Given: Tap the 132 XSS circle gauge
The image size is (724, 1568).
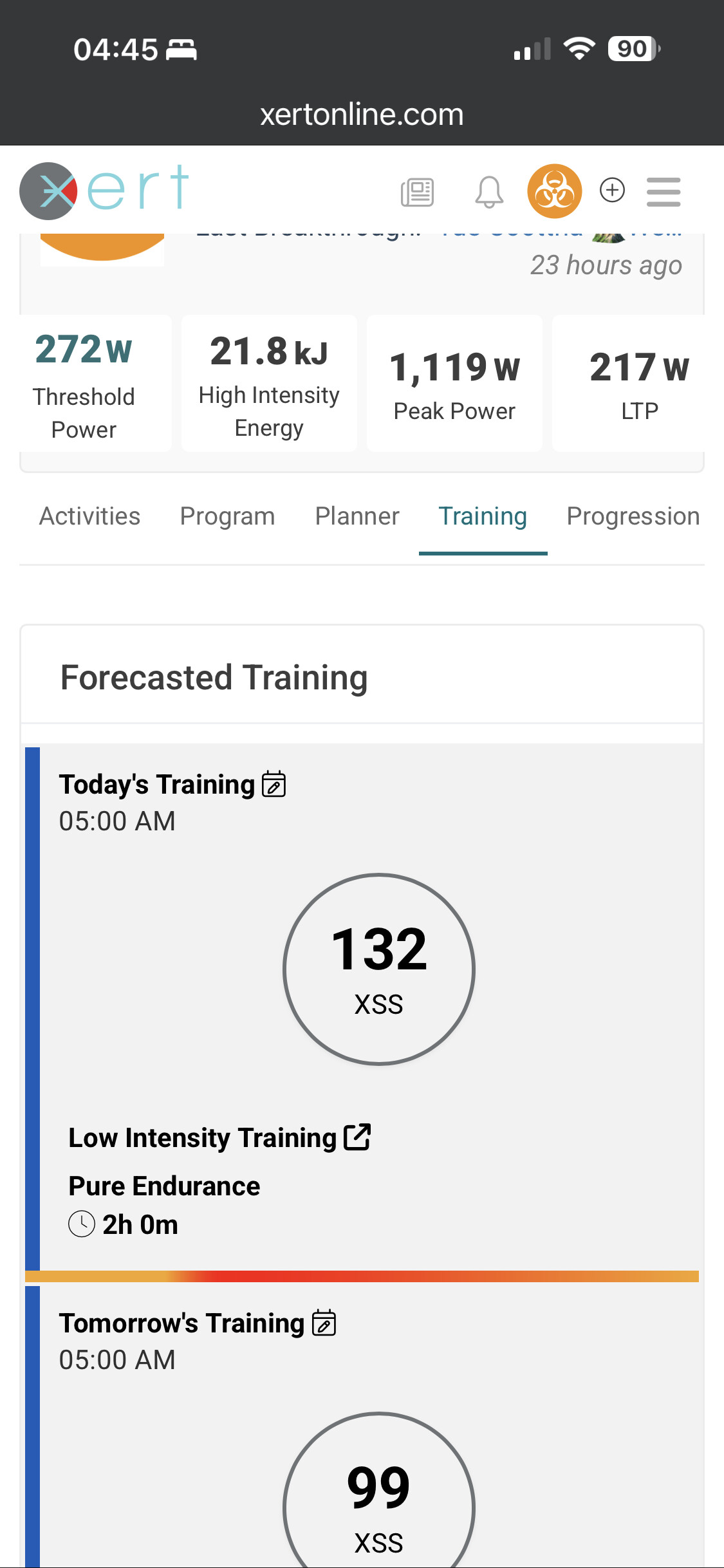Looking at the screenshot, I should (x=379, y=969).
